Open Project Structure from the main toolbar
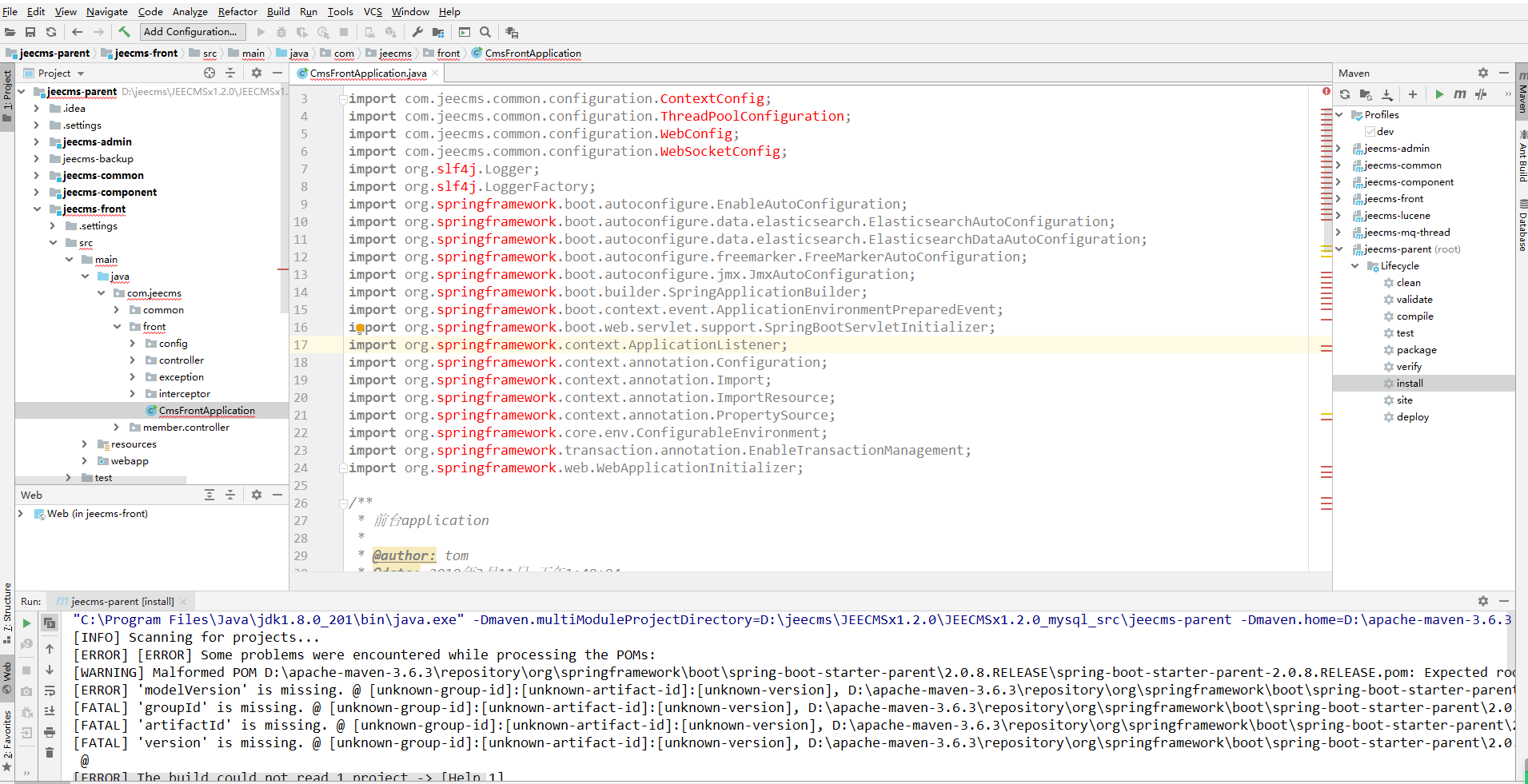 438,32
